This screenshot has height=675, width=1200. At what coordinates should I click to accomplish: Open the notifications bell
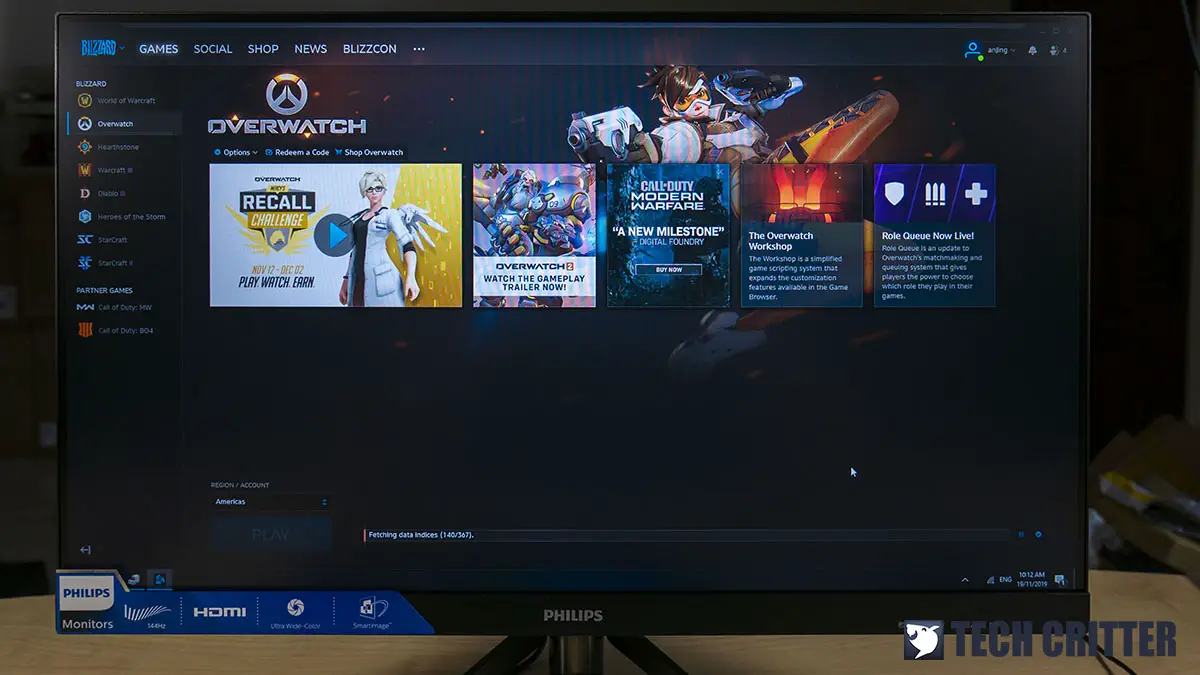coord(1033,50)
